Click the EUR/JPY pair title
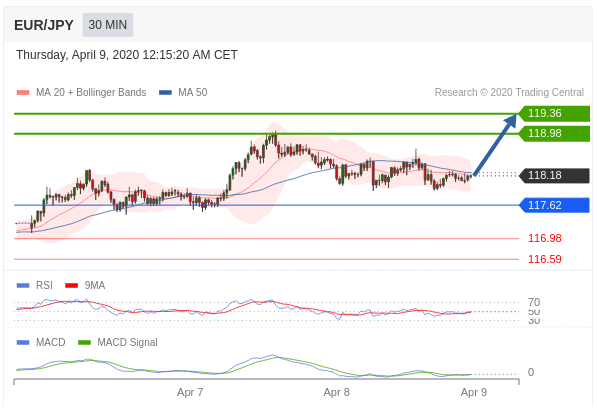 click(x=44, y=25)
